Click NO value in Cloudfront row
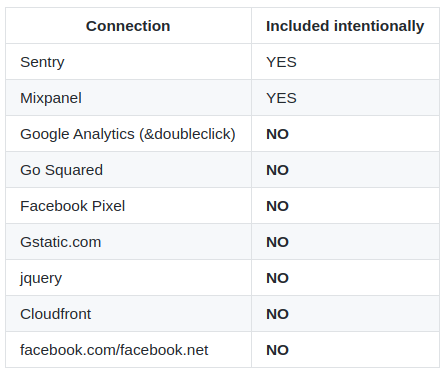The height and width of the screenshot is (371, 442). 277,314
